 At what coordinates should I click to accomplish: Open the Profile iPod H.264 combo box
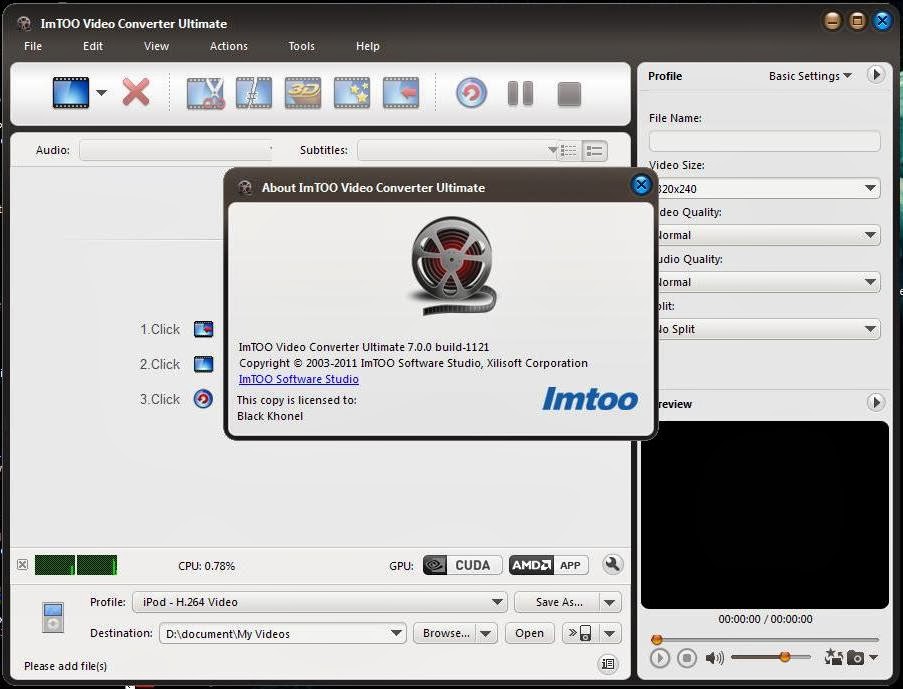pyautogui.click(x=320, y=602)
